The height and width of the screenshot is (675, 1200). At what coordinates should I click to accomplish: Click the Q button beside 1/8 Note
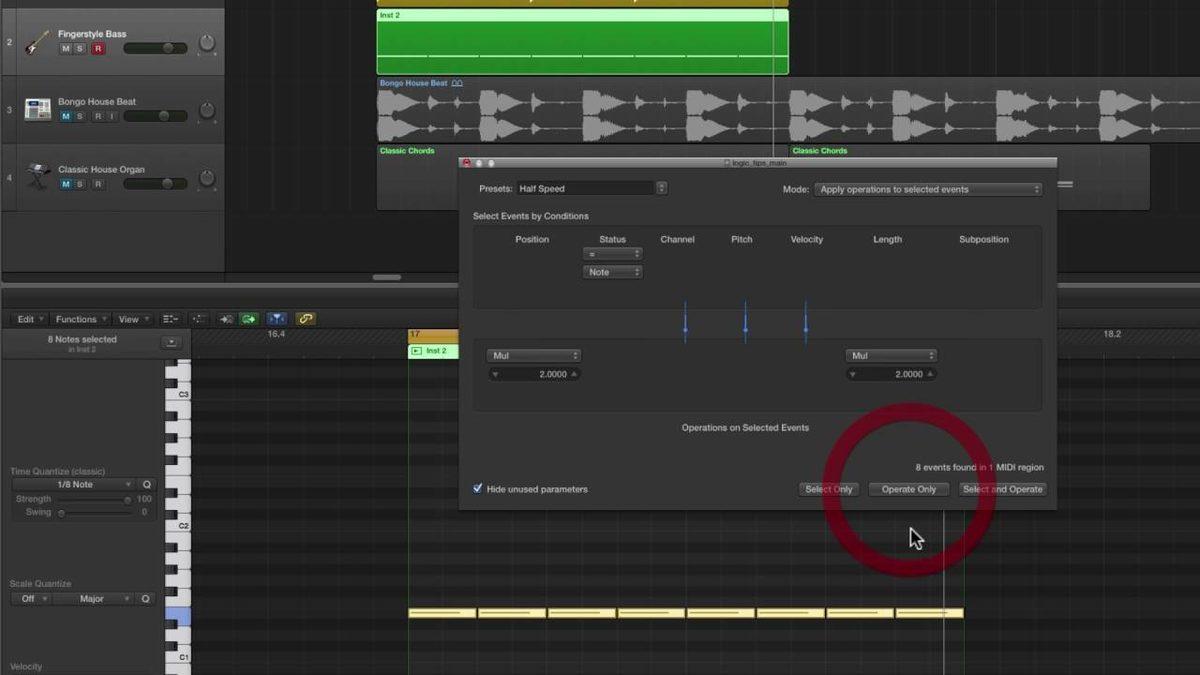(146, 484)
